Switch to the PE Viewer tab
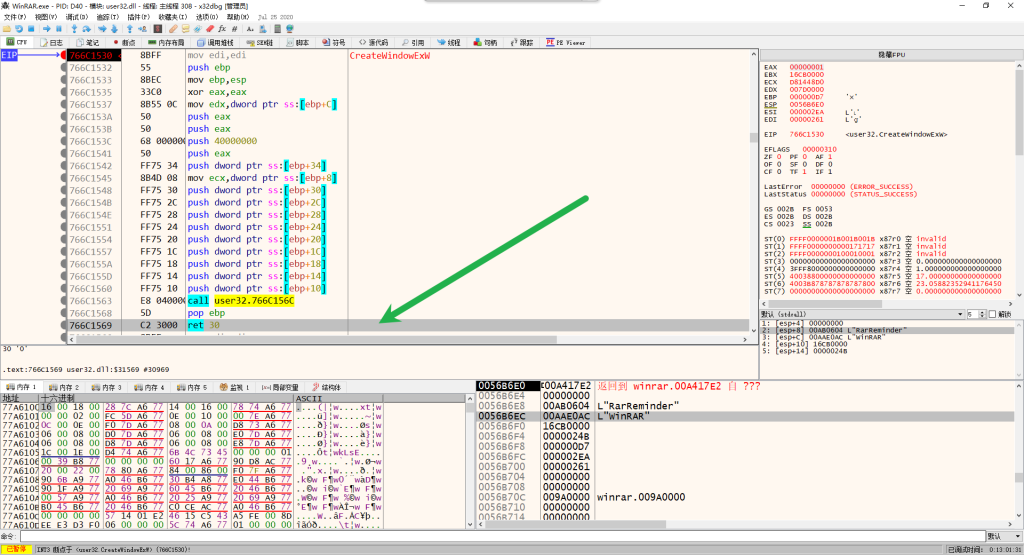 tap(566, 43)
